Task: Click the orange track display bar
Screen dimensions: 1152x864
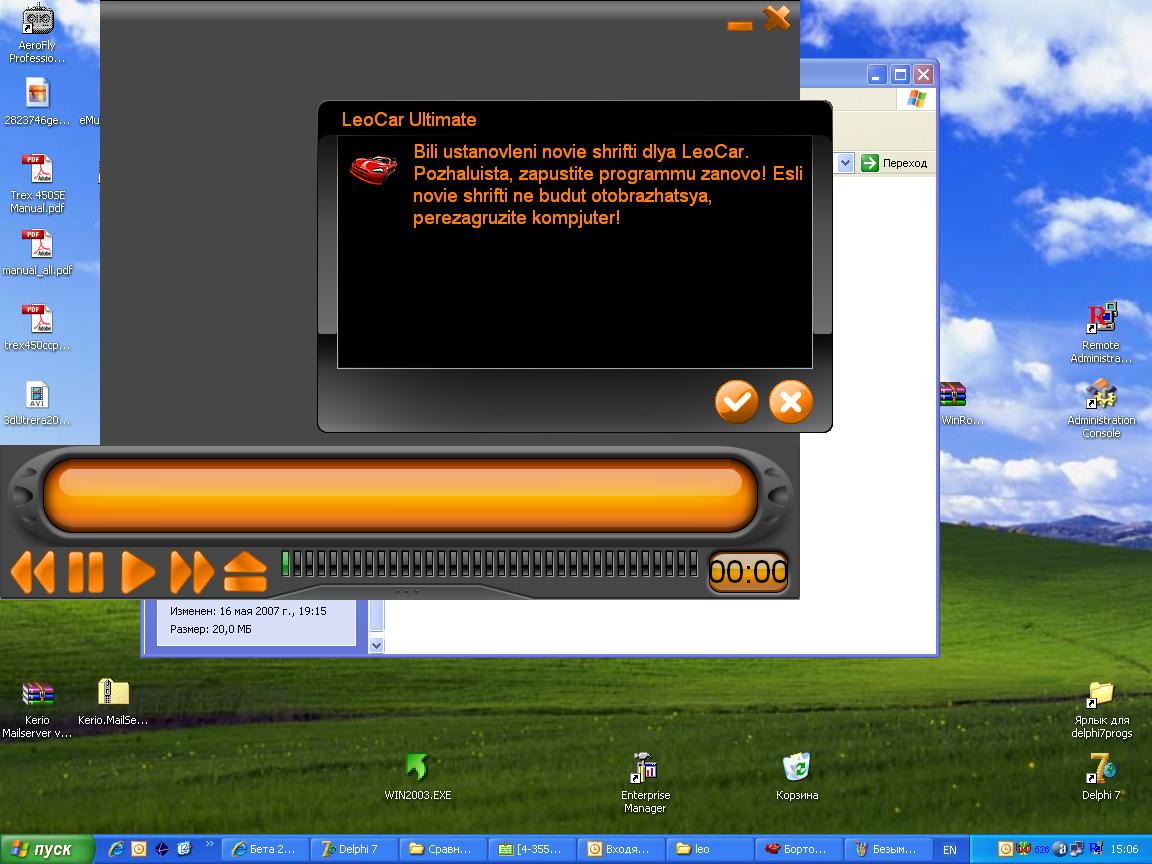Action: (400, 494)
